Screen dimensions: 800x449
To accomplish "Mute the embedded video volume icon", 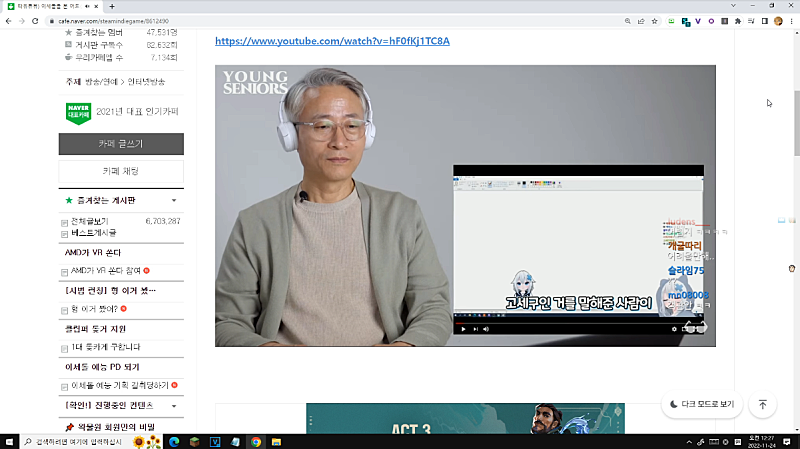I will 486,328.
